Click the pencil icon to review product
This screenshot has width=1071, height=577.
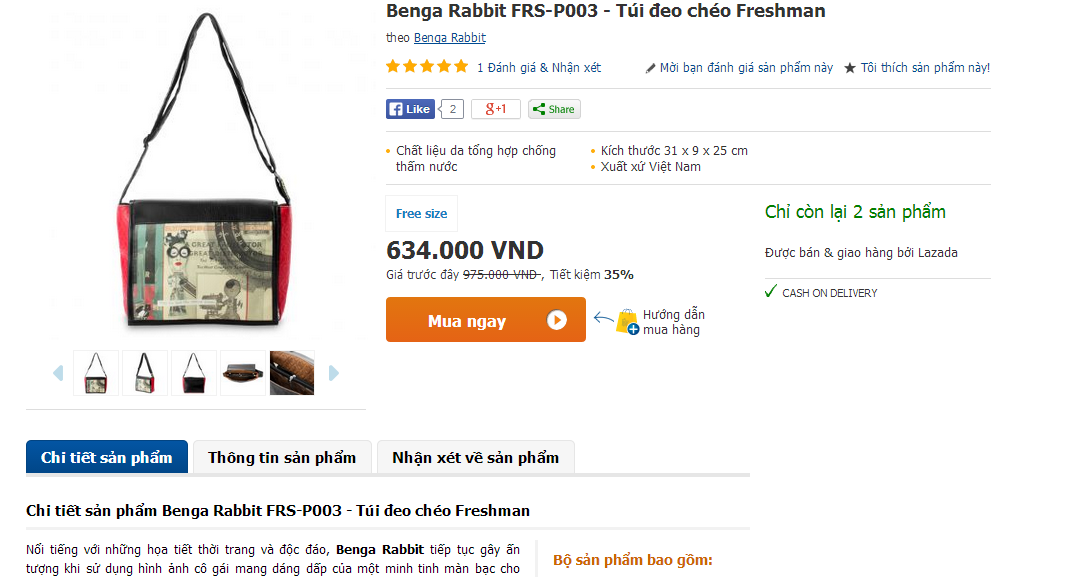(x=650, y=68)
